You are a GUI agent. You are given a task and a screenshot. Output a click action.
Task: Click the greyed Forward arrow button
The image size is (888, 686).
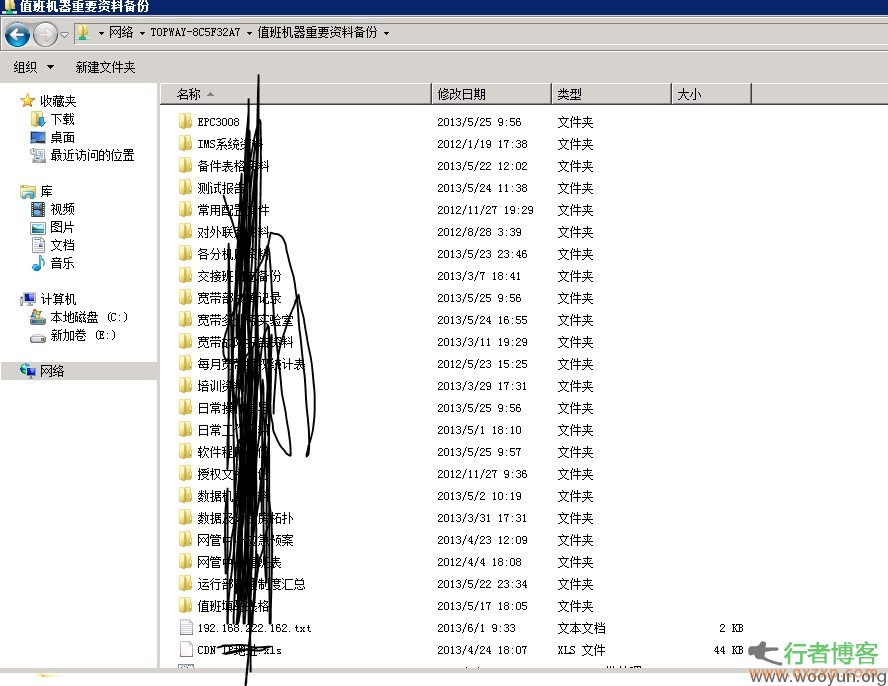tap(45, 35)
